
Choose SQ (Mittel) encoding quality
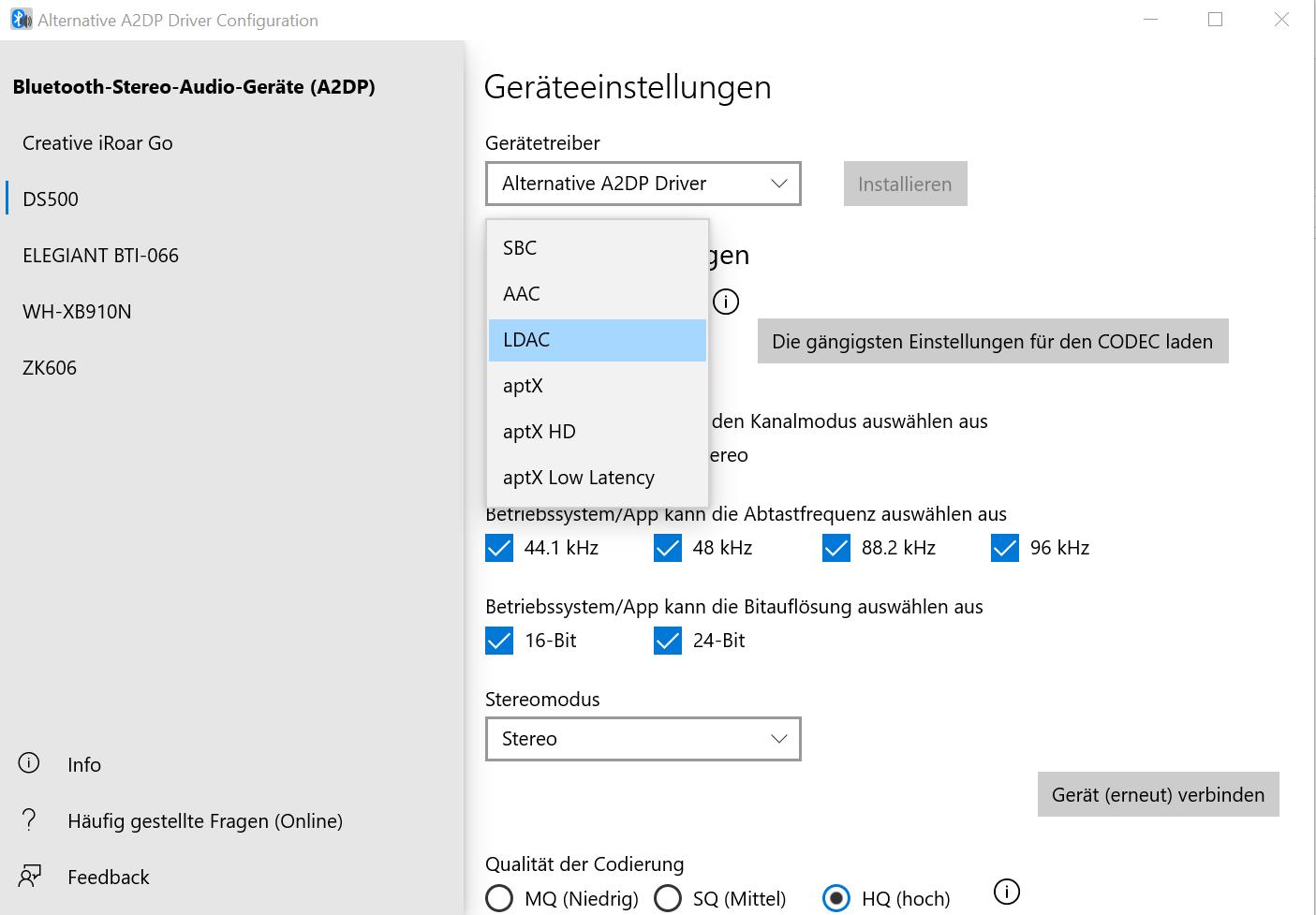[x=668, y=898]
